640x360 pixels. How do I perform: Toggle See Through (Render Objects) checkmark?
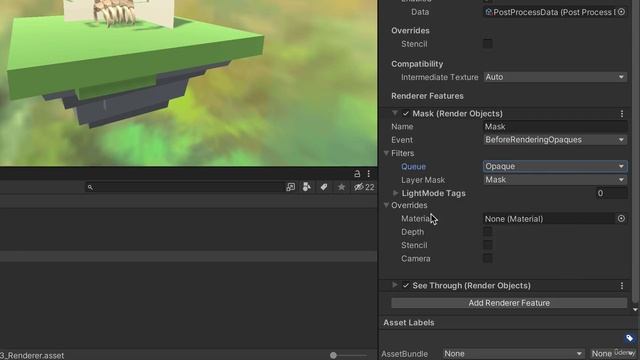point(406,286)
